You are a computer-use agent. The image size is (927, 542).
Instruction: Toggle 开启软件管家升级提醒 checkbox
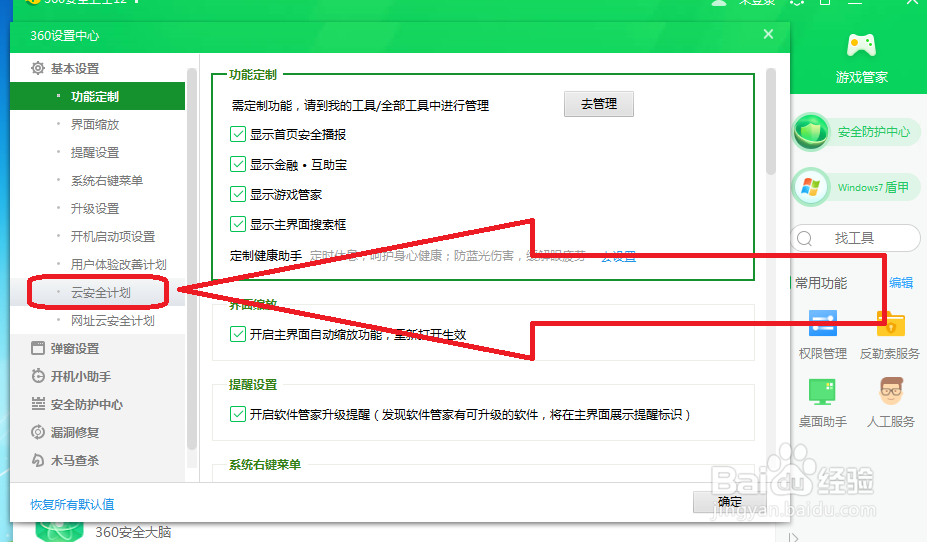238,414
